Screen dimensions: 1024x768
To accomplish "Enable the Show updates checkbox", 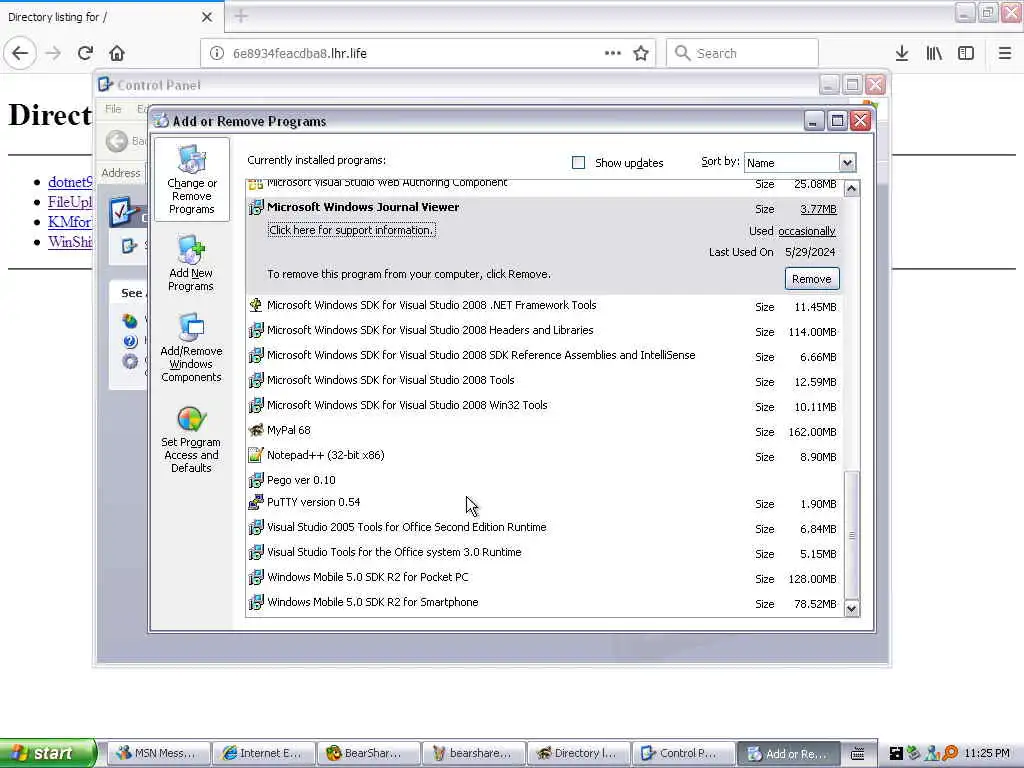I will 579,163.
